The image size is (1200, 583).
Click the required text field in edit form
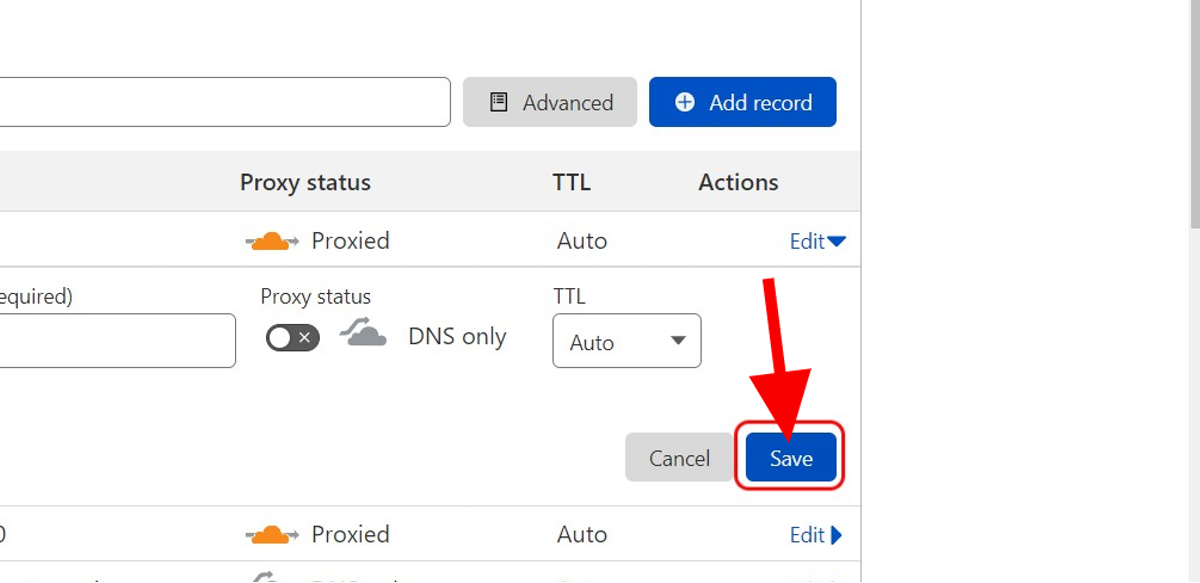pos(115,341)
